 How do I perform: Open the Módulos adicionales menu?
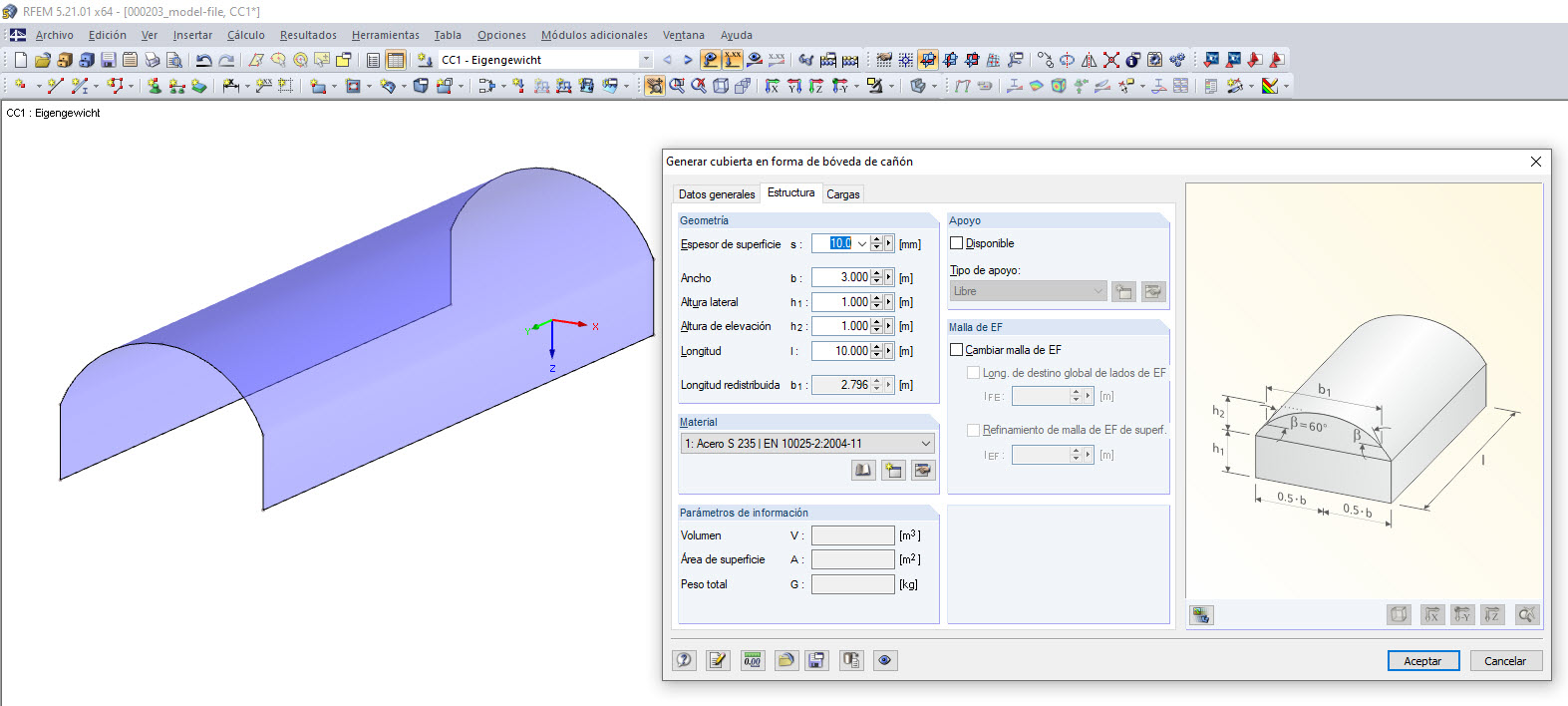594,35
